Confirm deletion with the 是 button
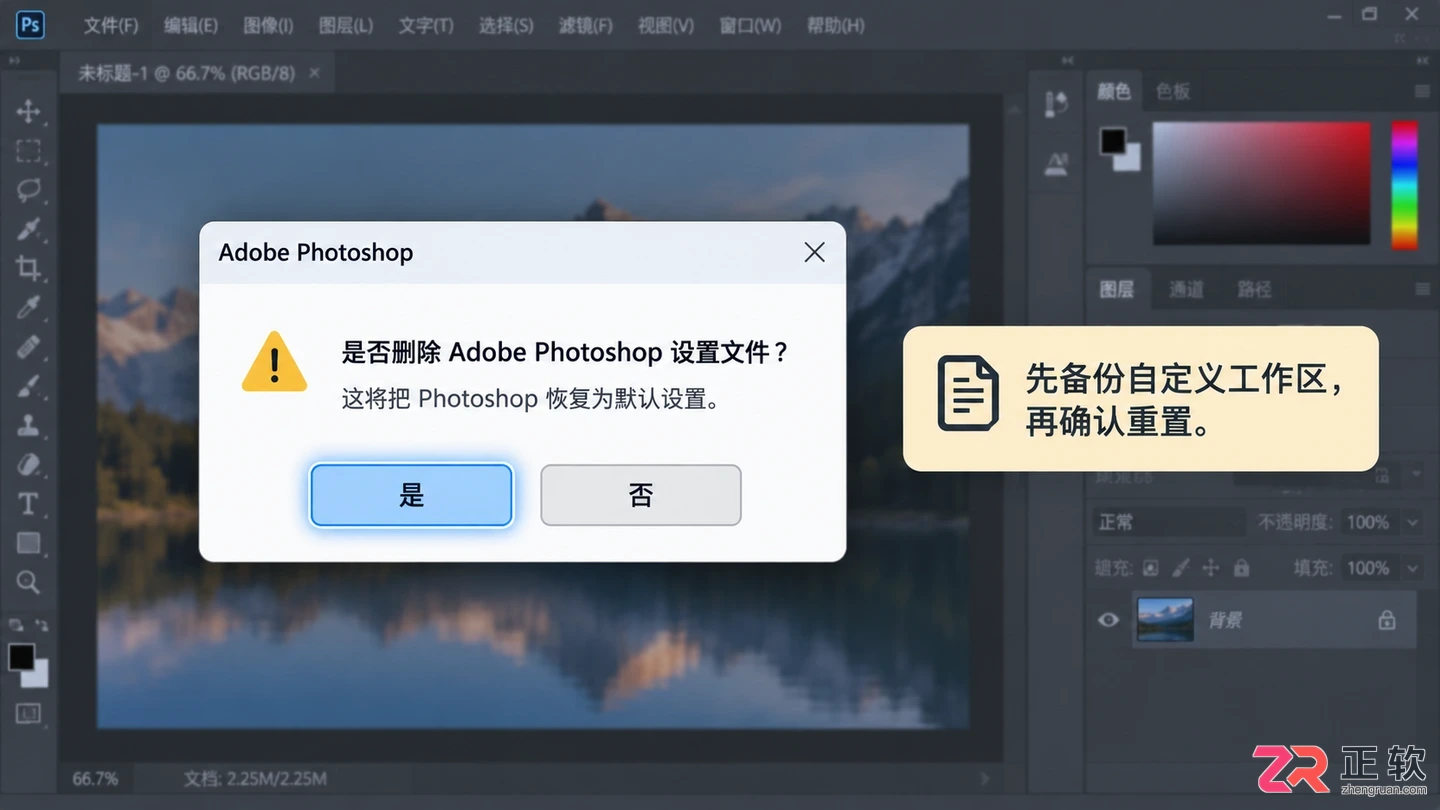Image resolution: width=1440 pixels, height=810 pixels. click(x=411, y=495)
